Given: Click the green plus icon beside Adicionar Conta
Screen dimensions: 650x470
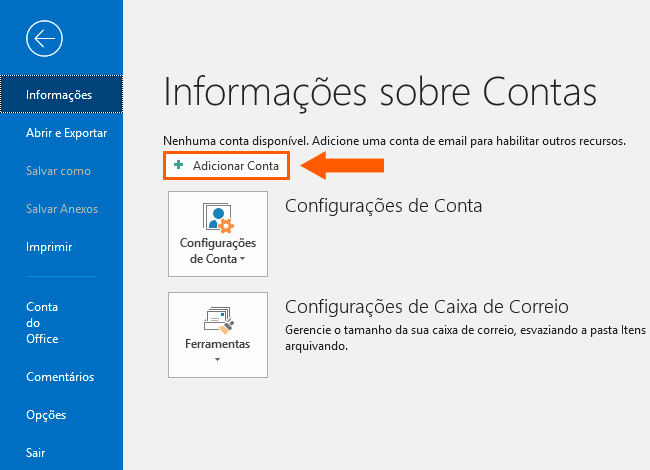Looking at the screenshot, I should (x=179, y=165).
